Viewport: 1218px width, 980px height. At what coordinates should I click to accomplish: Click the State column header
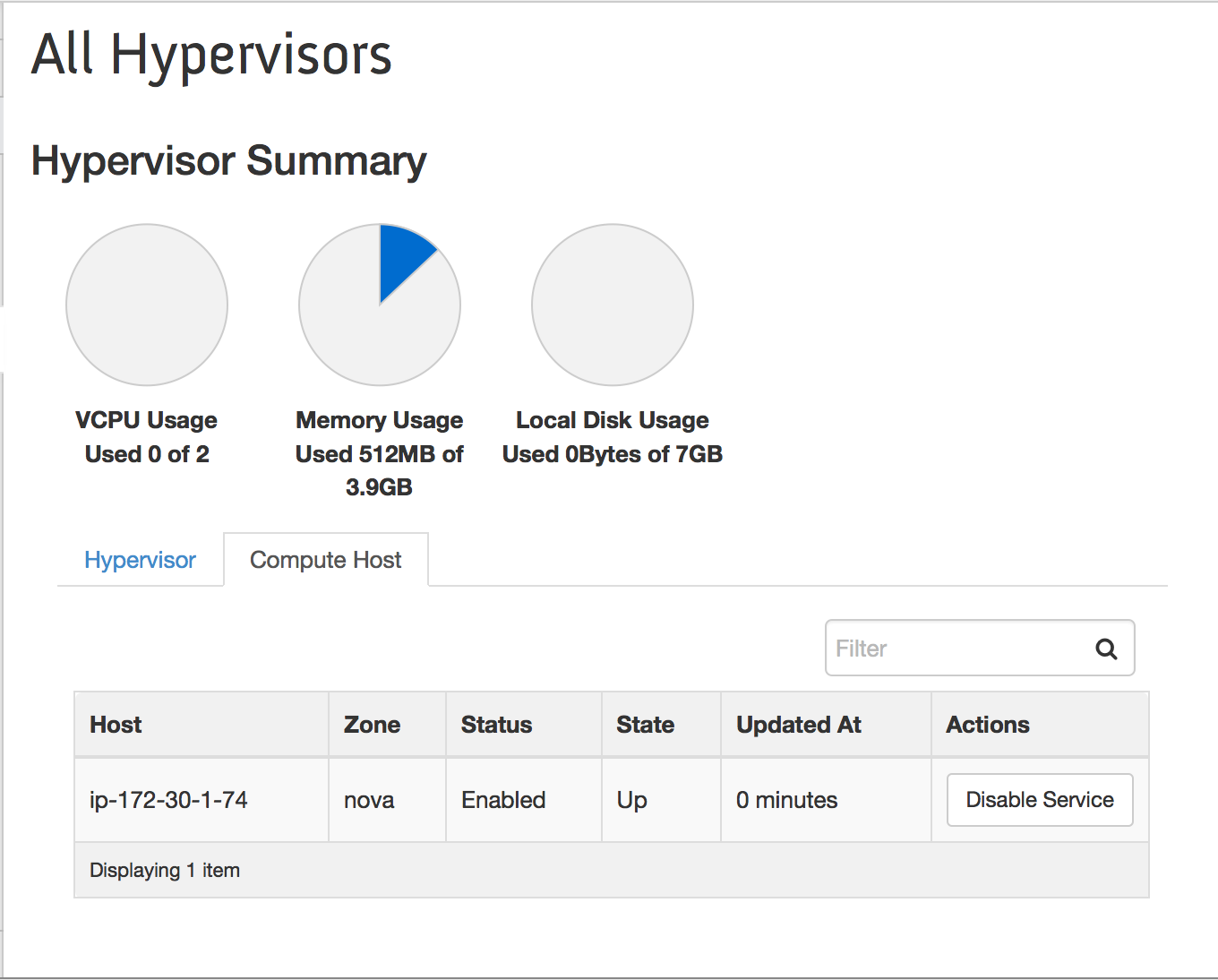coord(645,725)
